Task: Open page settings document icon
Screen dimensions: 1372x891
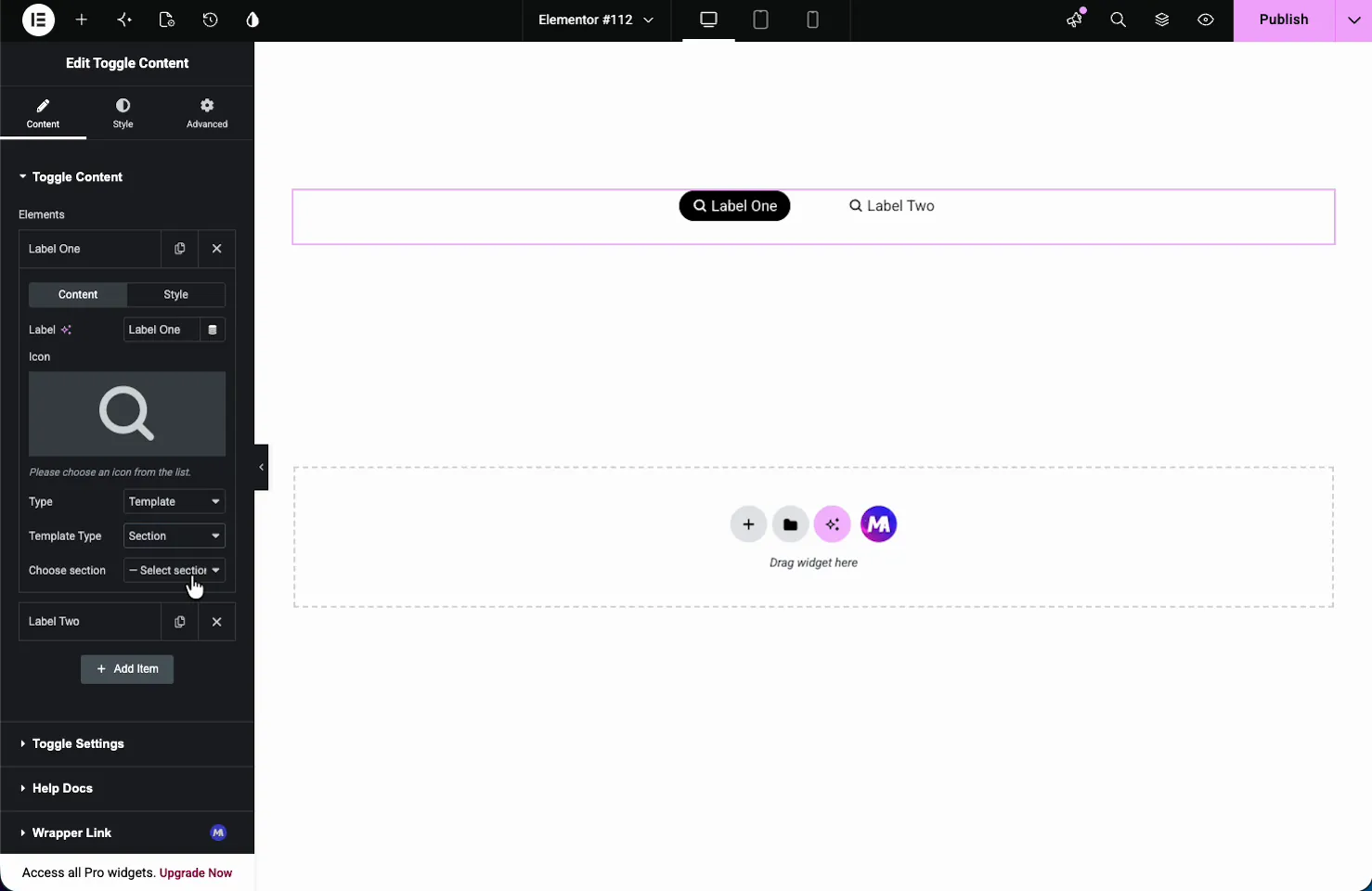Action: tap(167, 19)
